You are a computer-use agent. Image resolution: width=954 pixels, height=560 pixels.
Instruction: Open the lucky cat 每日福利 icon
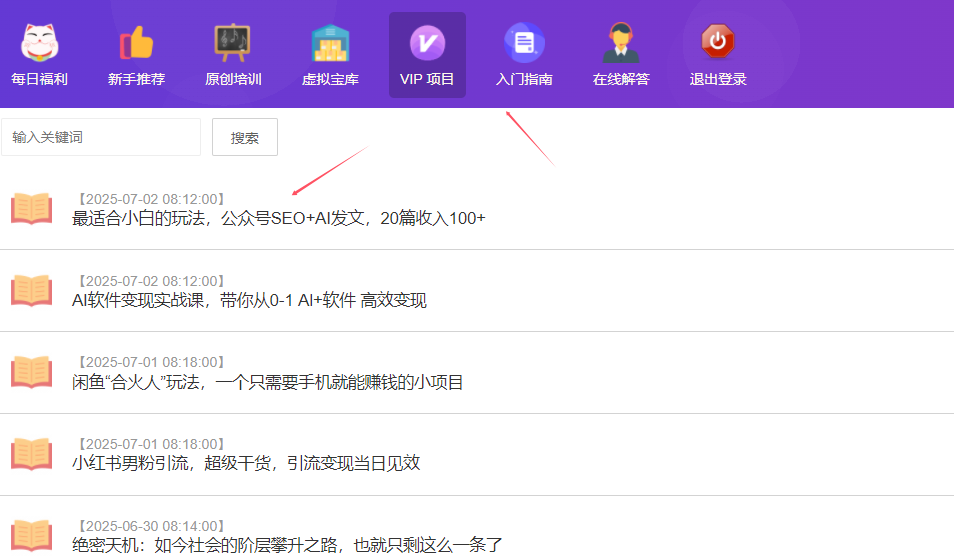[40, 43]
